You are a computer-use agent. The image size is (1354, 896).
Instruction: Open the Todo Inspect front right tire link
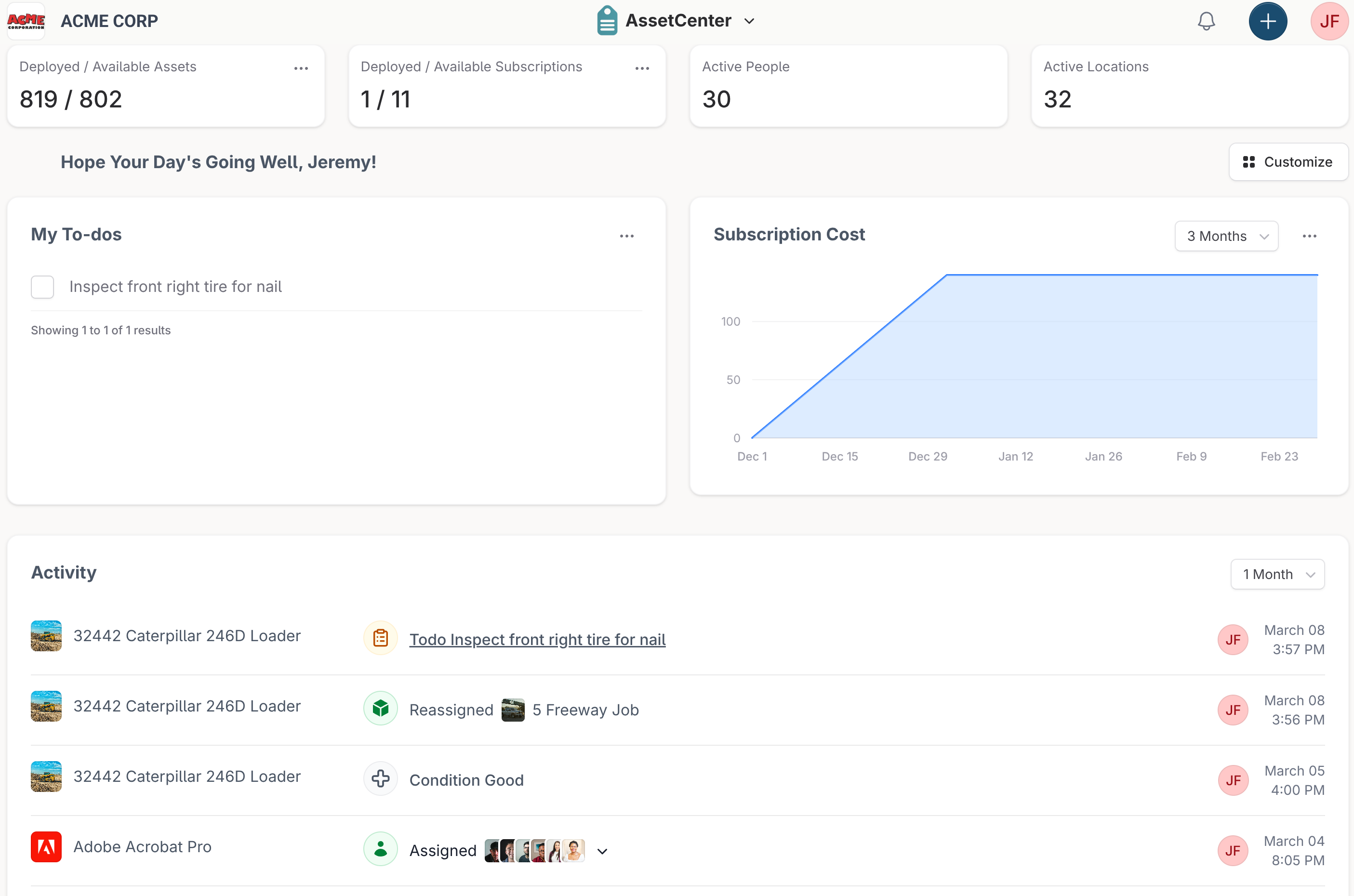click(x=536, y=639)
